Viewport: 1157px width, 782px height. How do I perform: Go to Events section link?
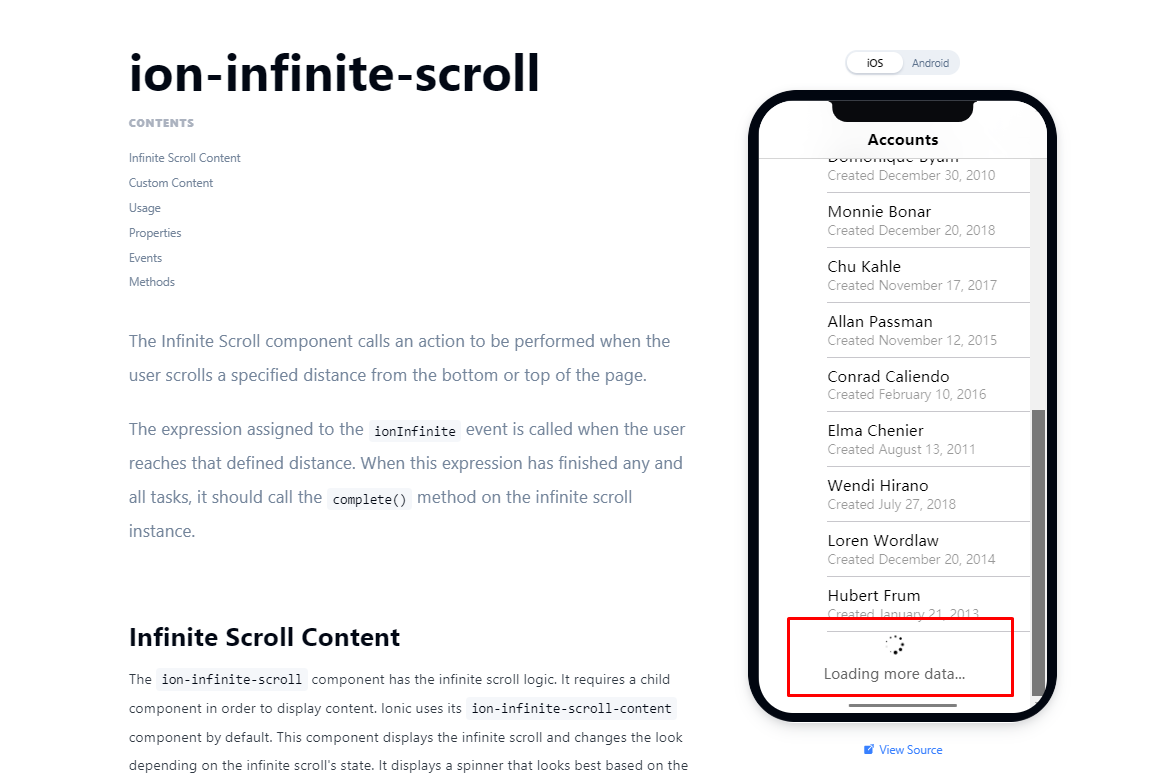click(x=145, y=258)
